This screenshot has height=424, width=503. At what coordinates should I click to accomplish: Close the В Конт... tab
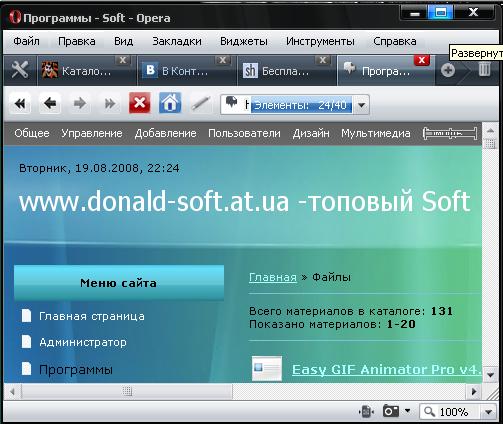pos(223,60)
